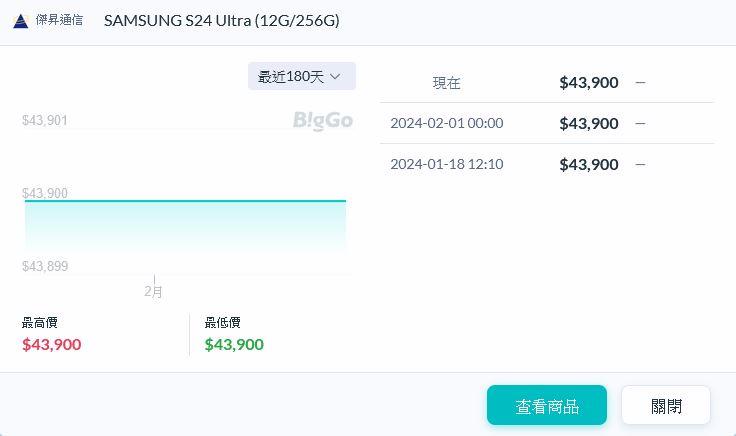Viewport: 736px width, 436px height.
Task: Select the 現在 price row
Action: (x=546, y=83)
